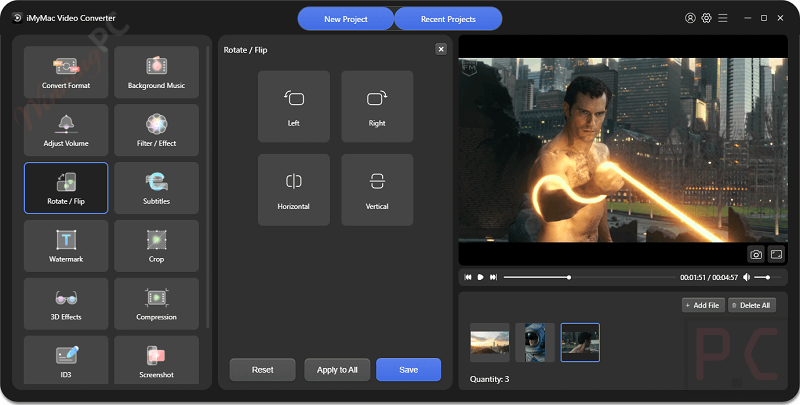Open the Compression tool
The image size is (800, 405).
pyautogui.click(x=156, y=303)
